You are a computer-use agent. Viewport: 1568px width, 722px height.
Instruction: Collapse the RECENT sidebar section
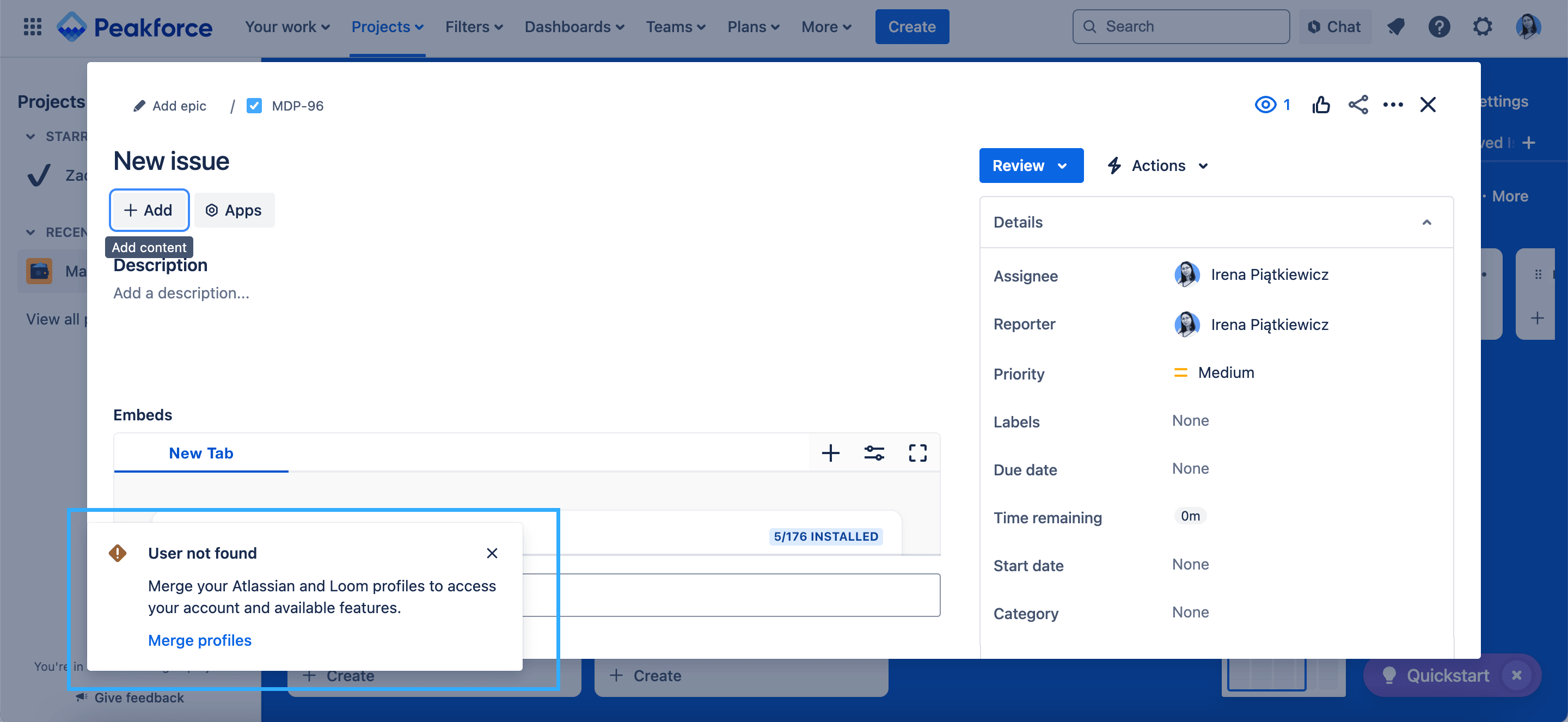coord(30,232)
